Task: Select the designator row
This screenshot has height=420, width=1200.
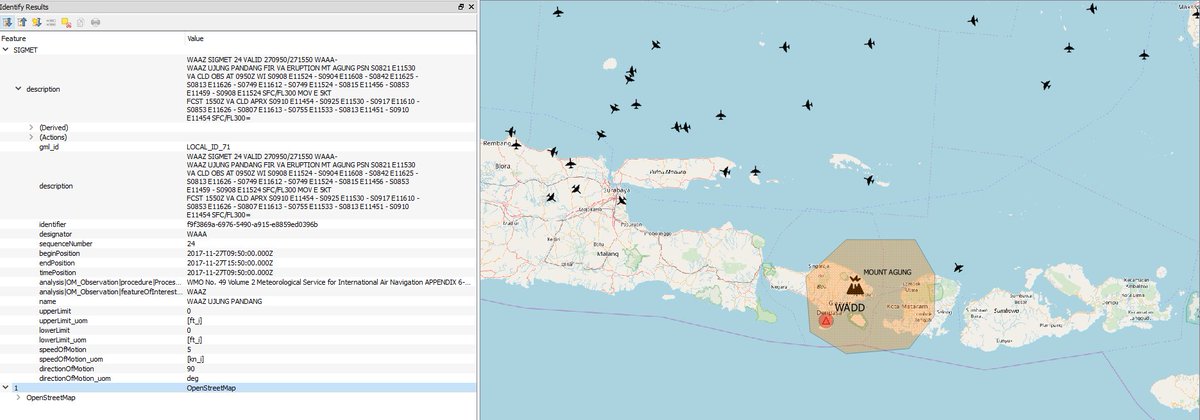Action: tap(237, 234)
